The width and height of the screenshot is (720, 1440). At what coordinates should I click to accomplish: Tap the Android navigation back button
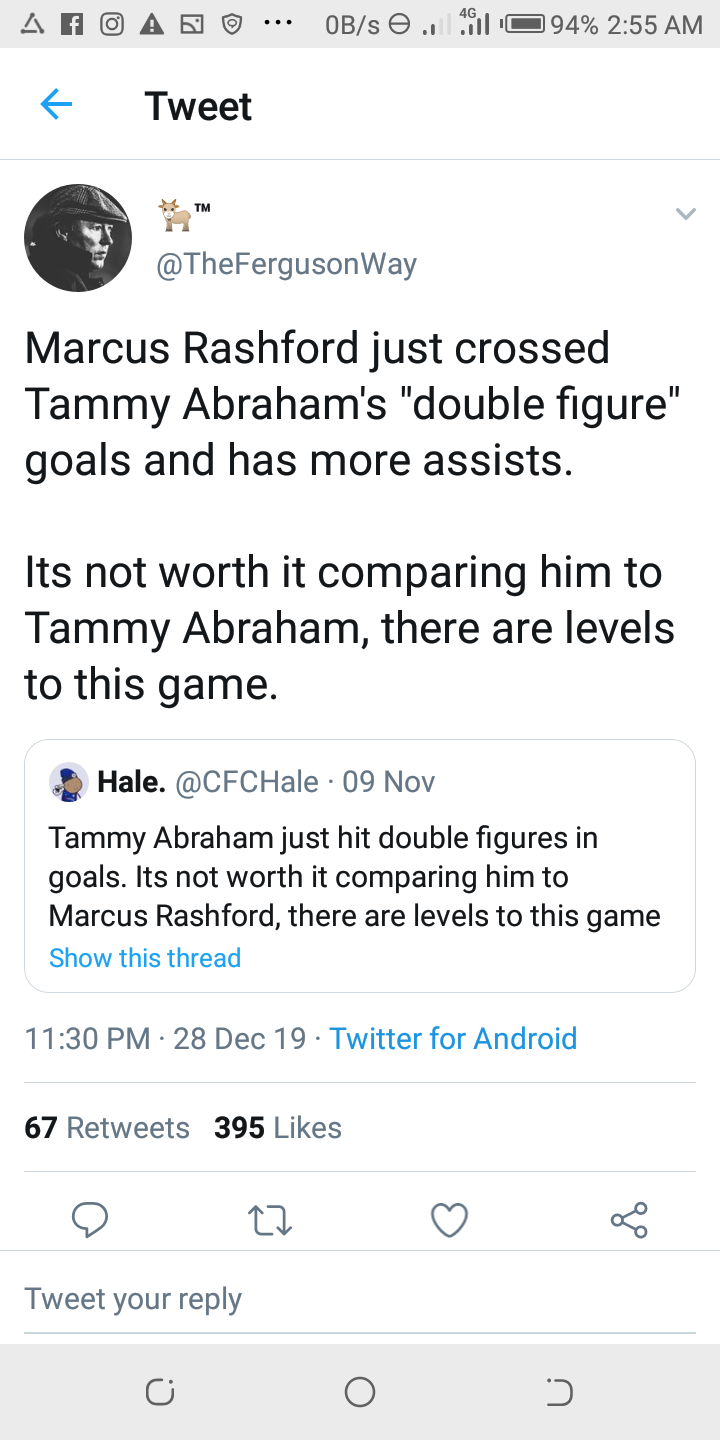[x=559, y=1392]
